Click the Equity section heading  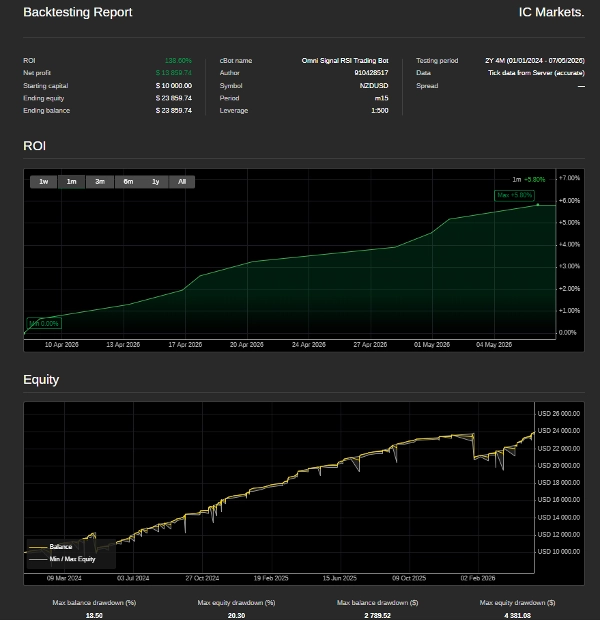[41, 380]
